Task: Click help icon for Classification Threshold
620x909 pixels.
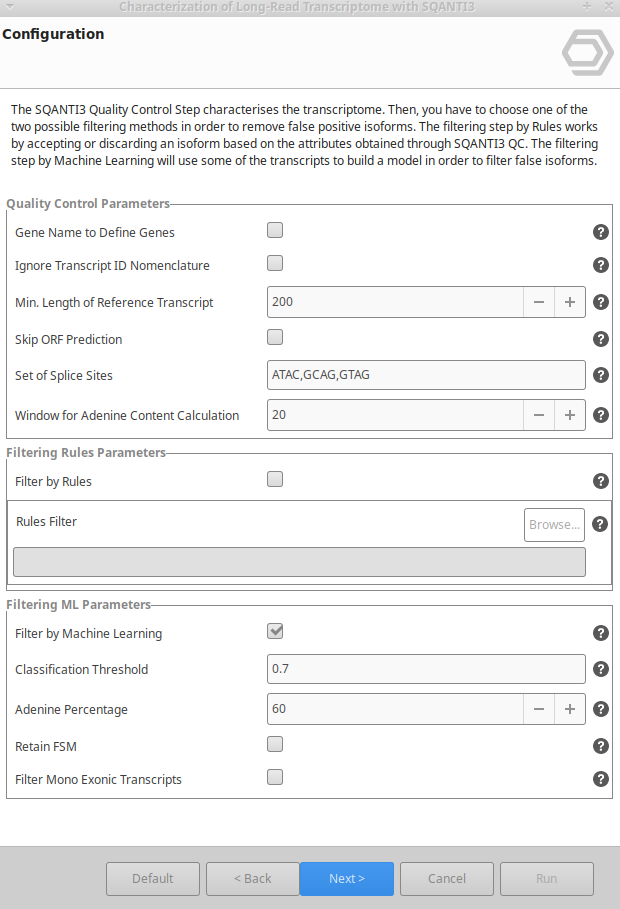Action: coord(601,669)
